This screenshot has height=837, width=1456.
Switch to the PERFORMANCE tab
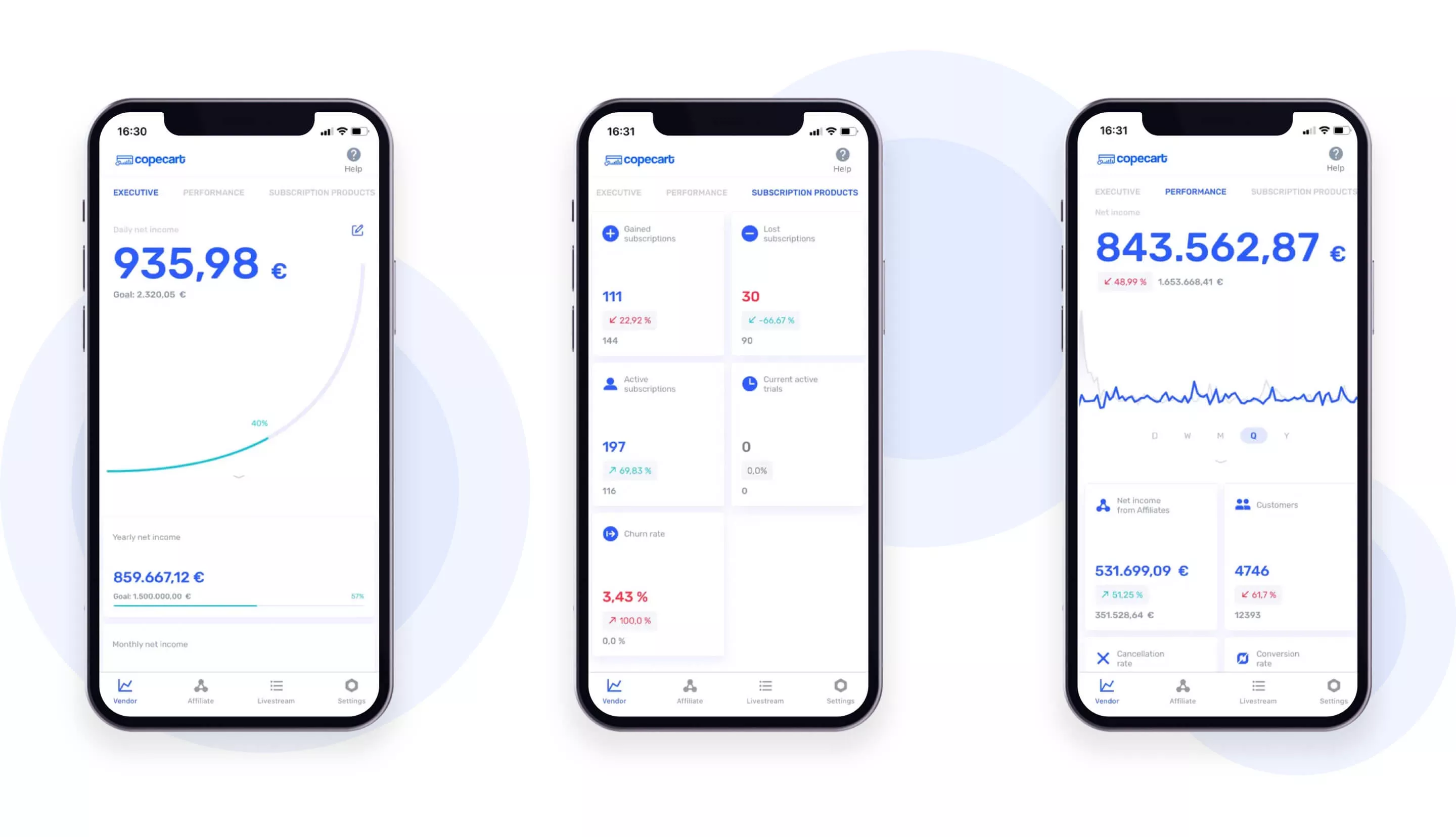[213, 192]
